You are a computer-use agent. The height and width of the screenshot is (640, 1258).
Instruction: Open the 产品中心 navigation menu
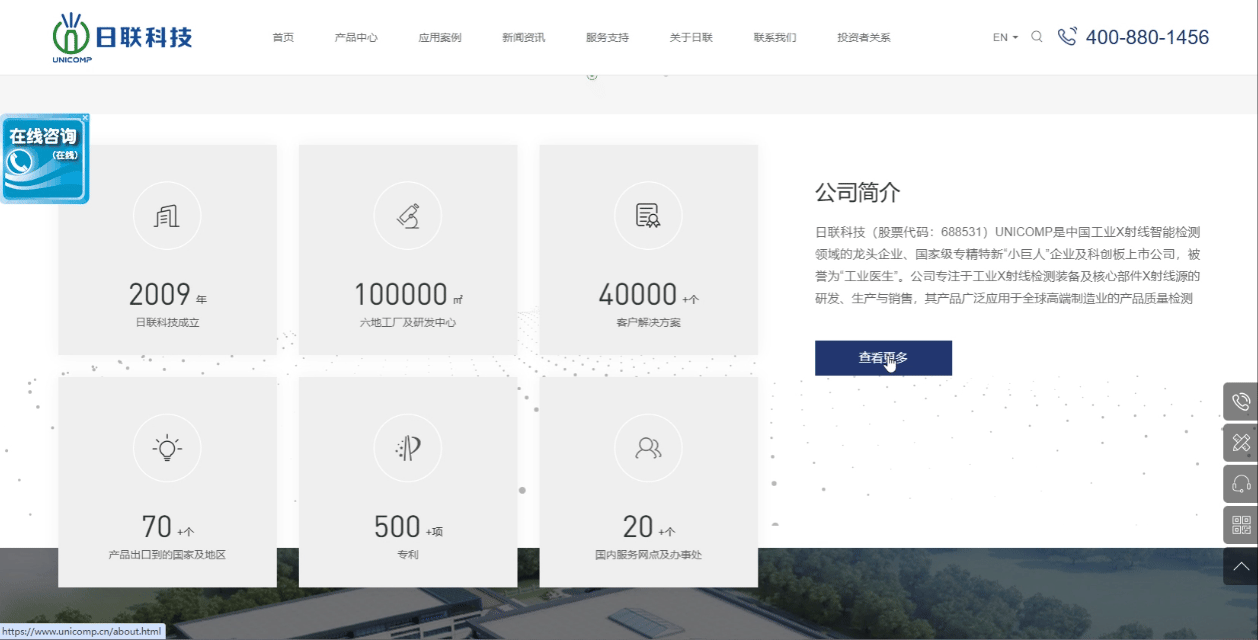point(356,38)
